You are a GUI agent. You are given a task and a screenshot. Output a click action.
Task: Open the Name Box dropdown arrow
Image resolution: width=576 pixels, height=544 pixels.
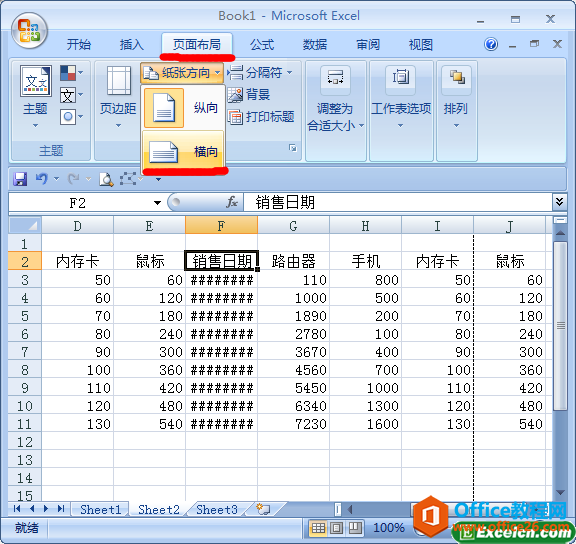157,203
